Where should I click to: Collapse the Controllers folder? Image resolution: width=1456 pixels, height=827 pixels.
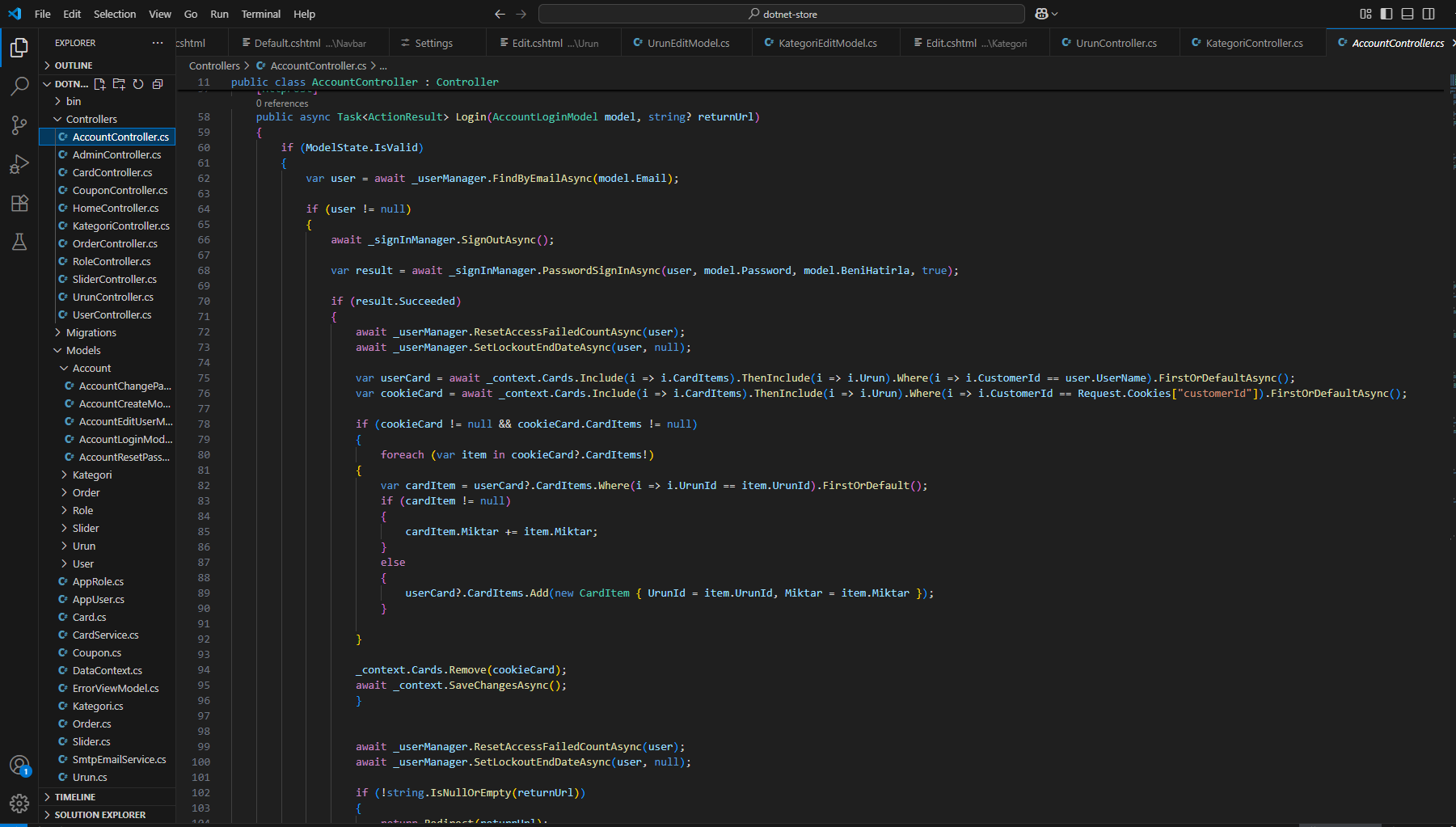[x=108, y=119]
